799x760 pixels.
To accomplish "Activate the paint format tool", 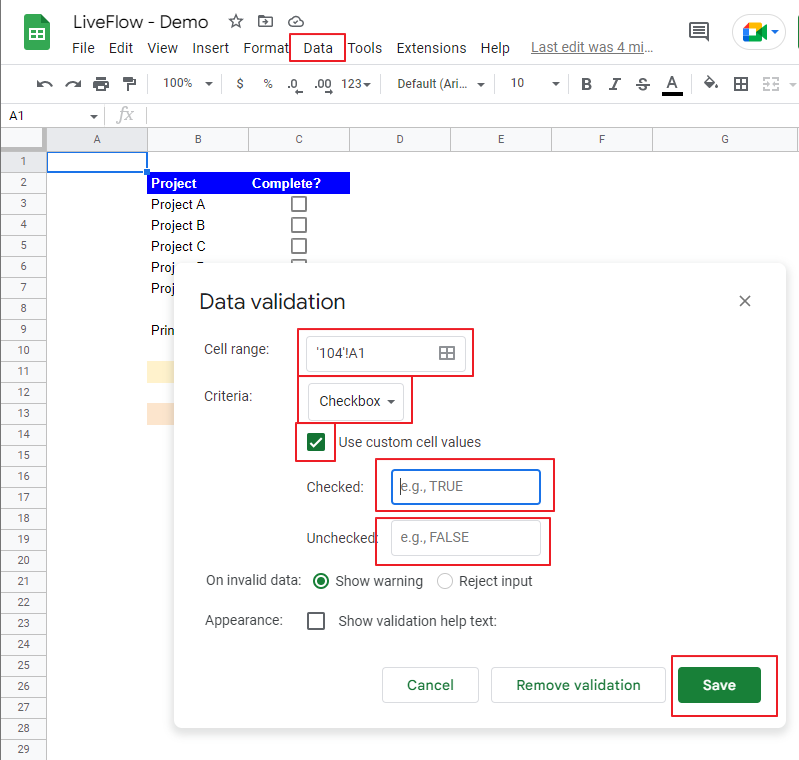I will [x=129, y=84].
